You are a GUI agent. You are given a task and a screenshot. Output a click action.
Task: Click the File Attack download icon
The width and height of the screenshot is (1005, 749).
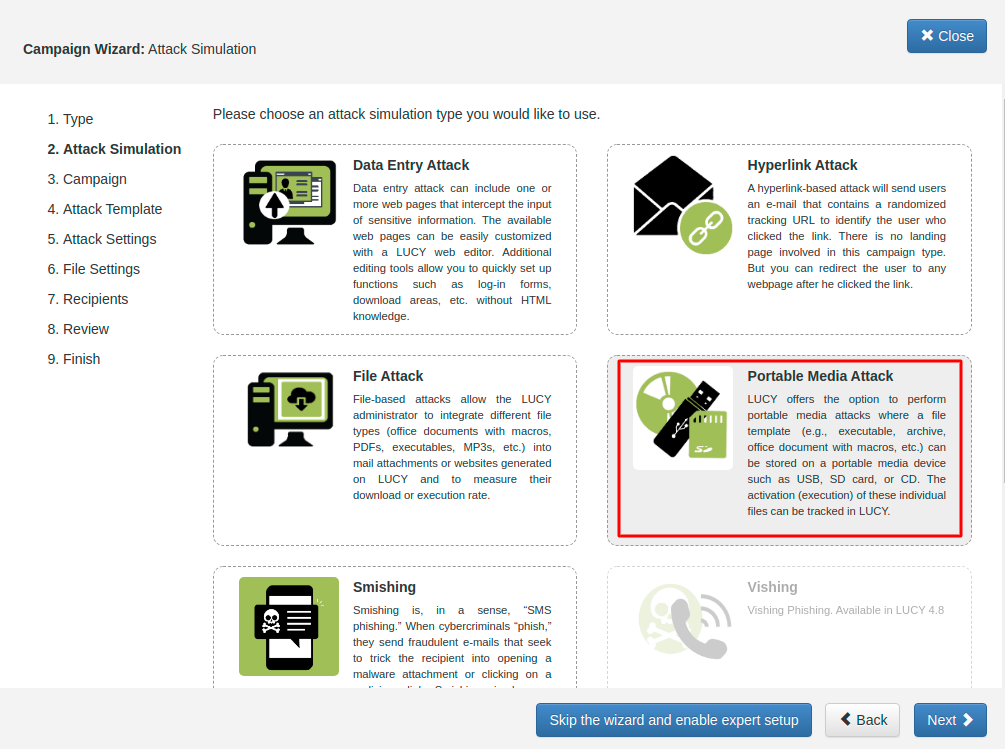point(290,409)
